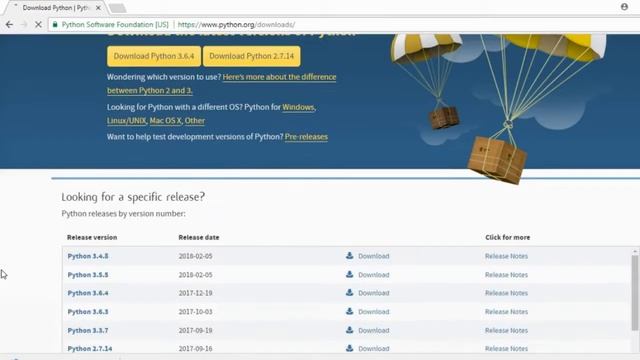Click the releases list scroll-up arrow

(x=634, y=251)
